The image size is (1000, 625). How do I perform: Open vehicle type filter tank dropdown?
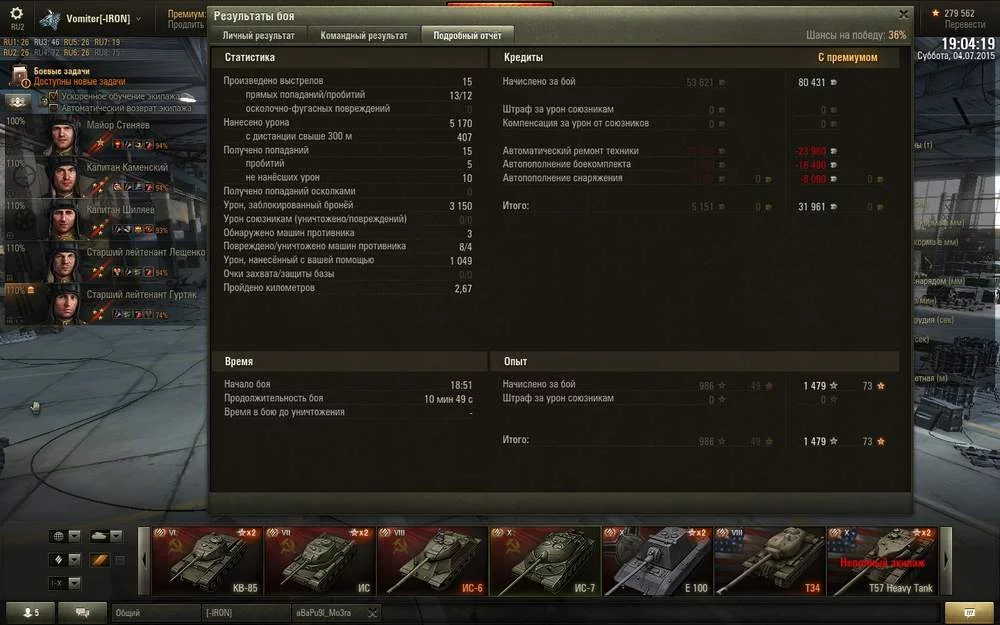106,536
